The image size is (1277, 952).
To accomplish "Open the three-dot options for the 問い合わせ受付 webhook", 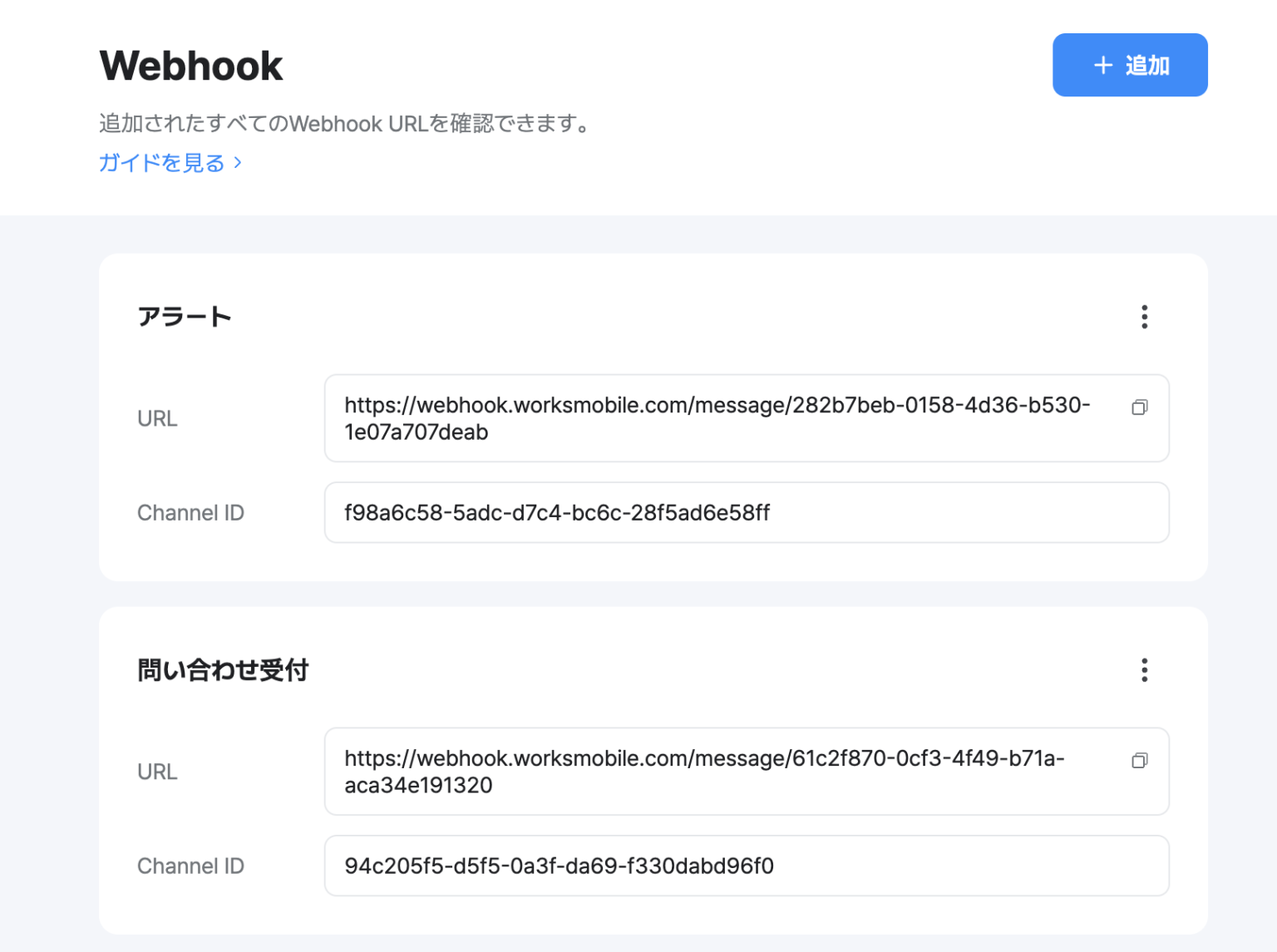I will (1144, 670).
